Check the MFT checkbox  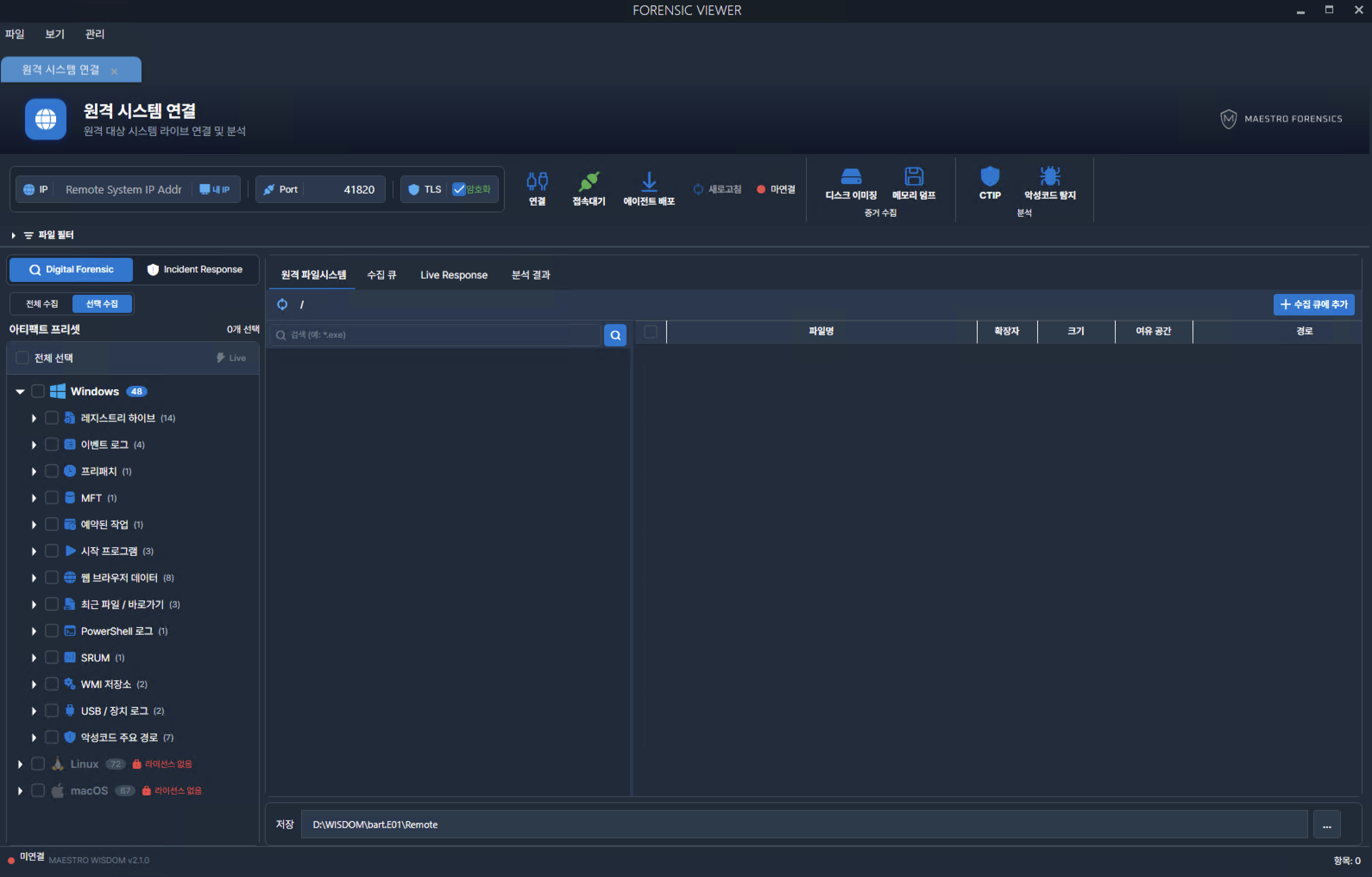point(51,498)
